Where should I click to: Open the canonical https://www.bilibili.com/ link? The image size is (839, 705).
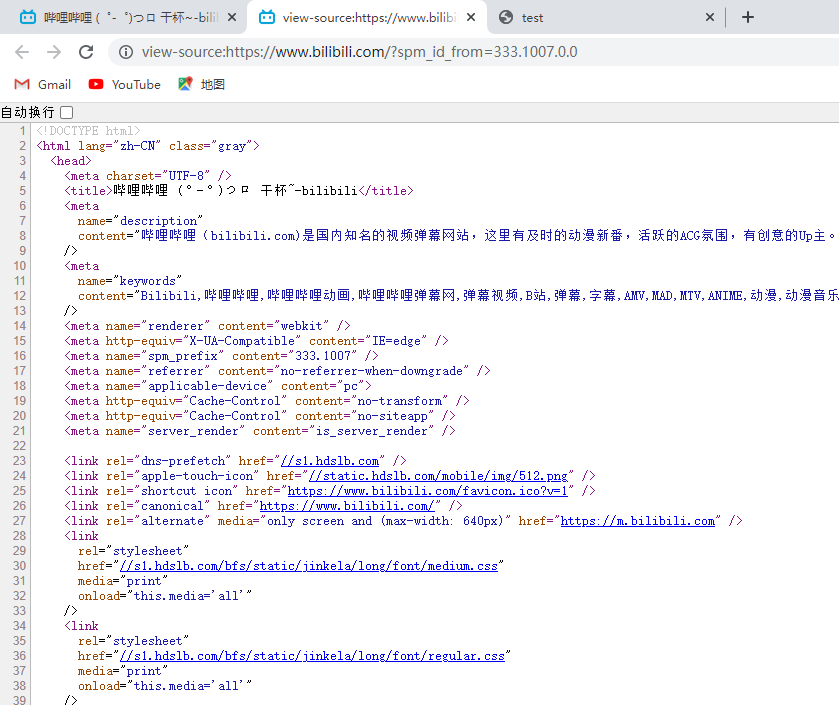[x=347, y=506]
